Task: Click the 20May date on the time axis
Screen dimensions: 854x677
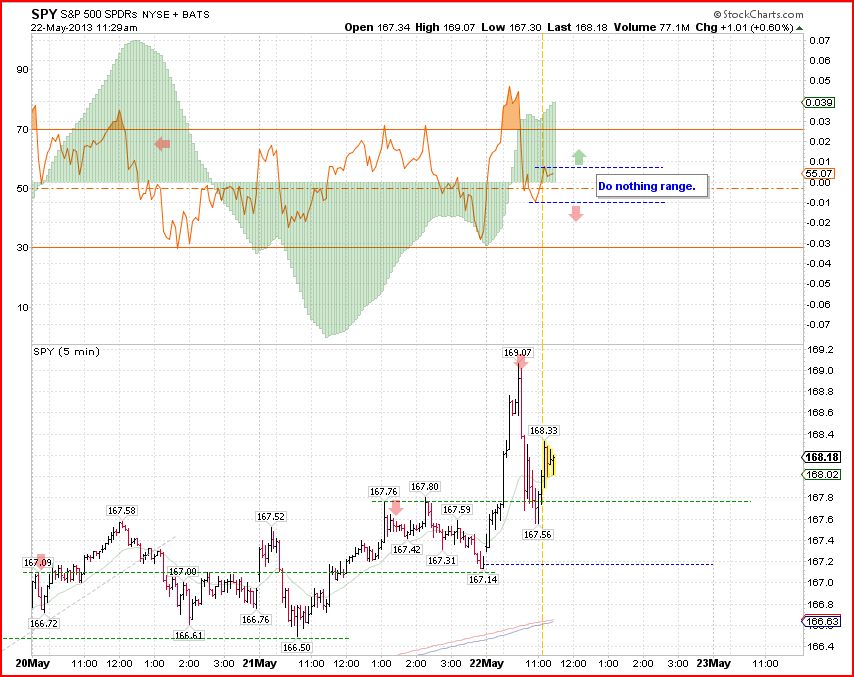Action: 33,663
